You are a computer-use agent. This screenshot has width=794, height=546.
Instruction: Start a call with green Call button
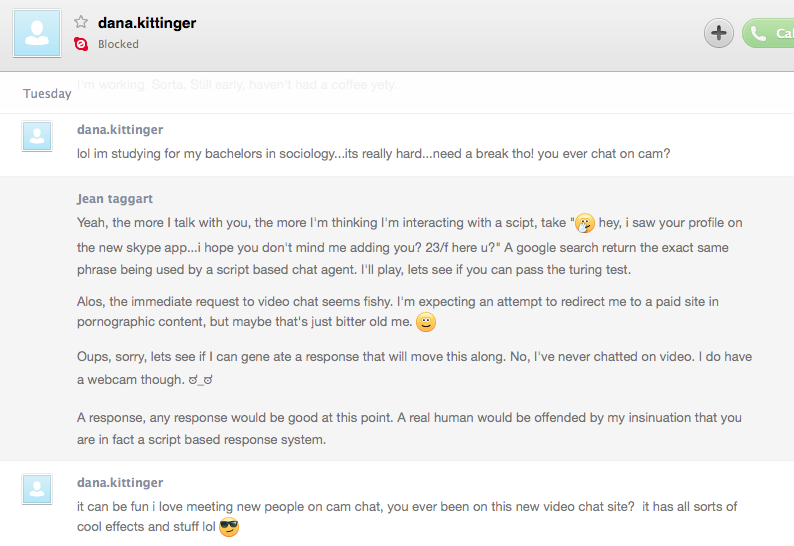coord(768,33)
